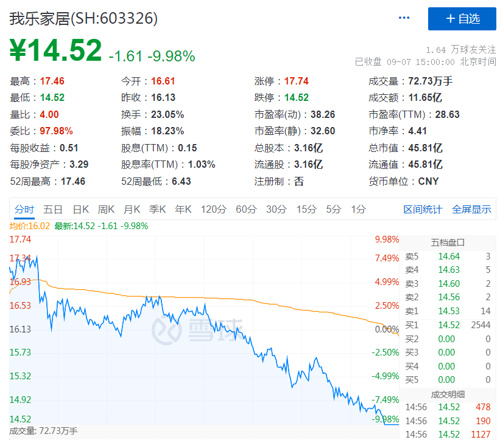
Task: Select the 季K quarterly chart tab
Action: coord(157,209)
